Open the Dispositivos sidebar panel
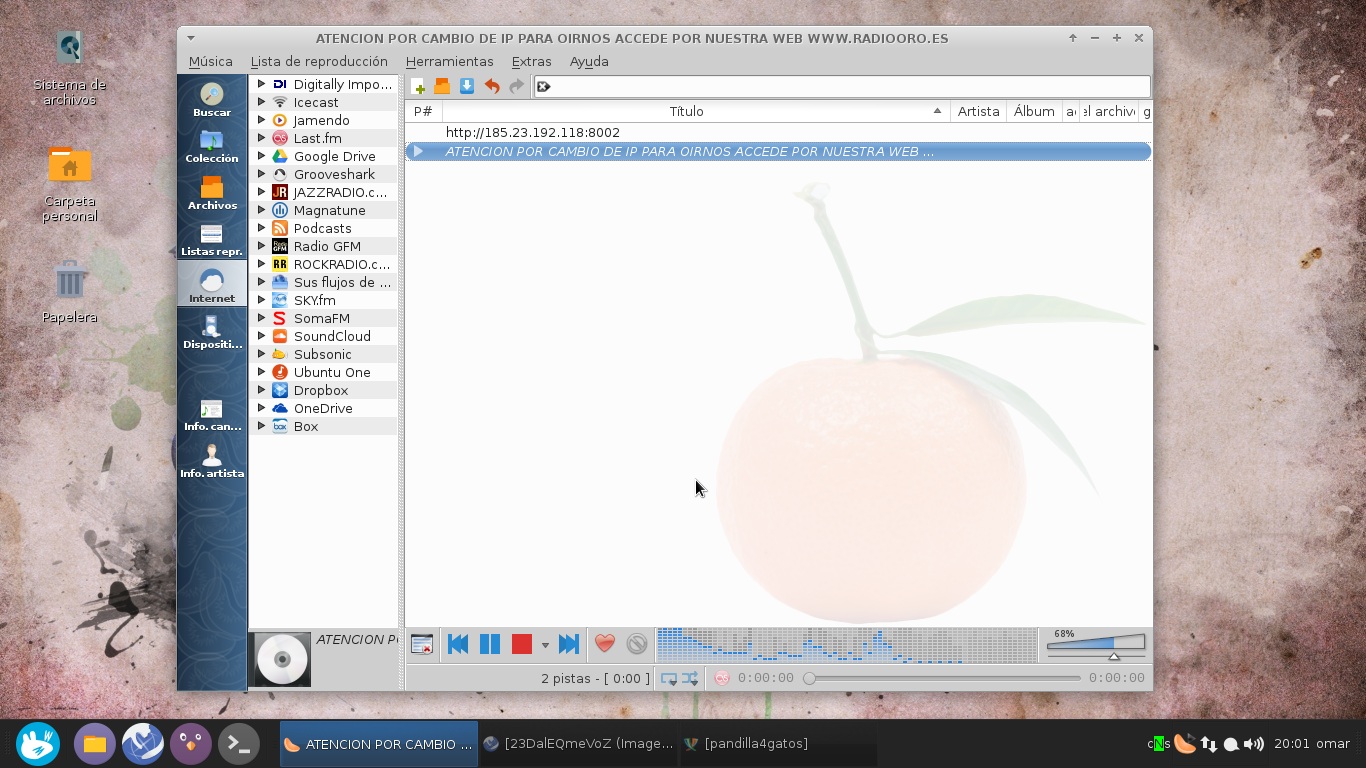 [212, 332]
